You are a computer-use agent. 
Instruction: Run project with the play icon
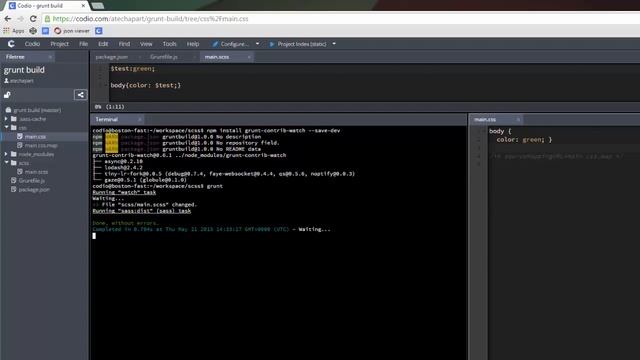(272, 44)
